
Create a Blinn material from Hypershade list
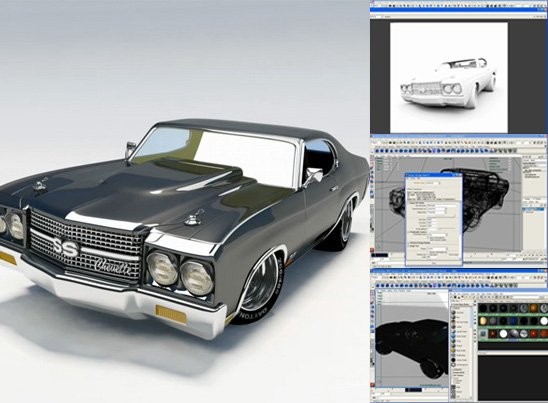tap(453, 317)
